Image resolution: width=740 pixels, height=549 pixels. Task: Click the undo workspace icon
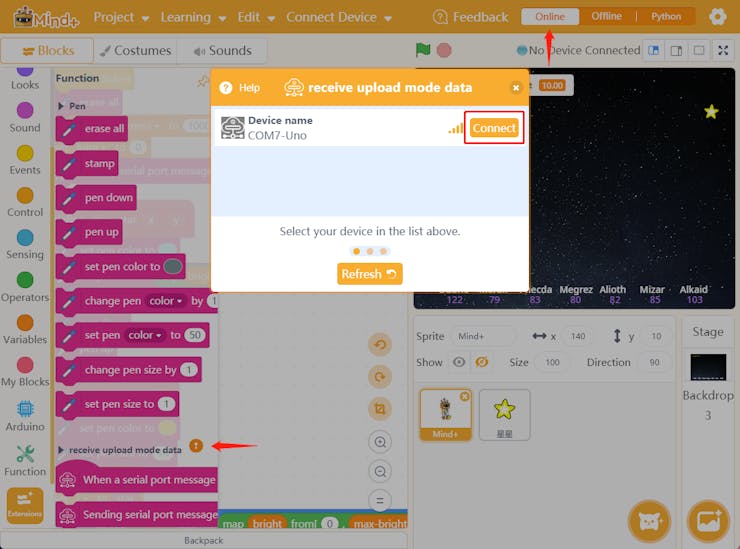tap(380, 345)
